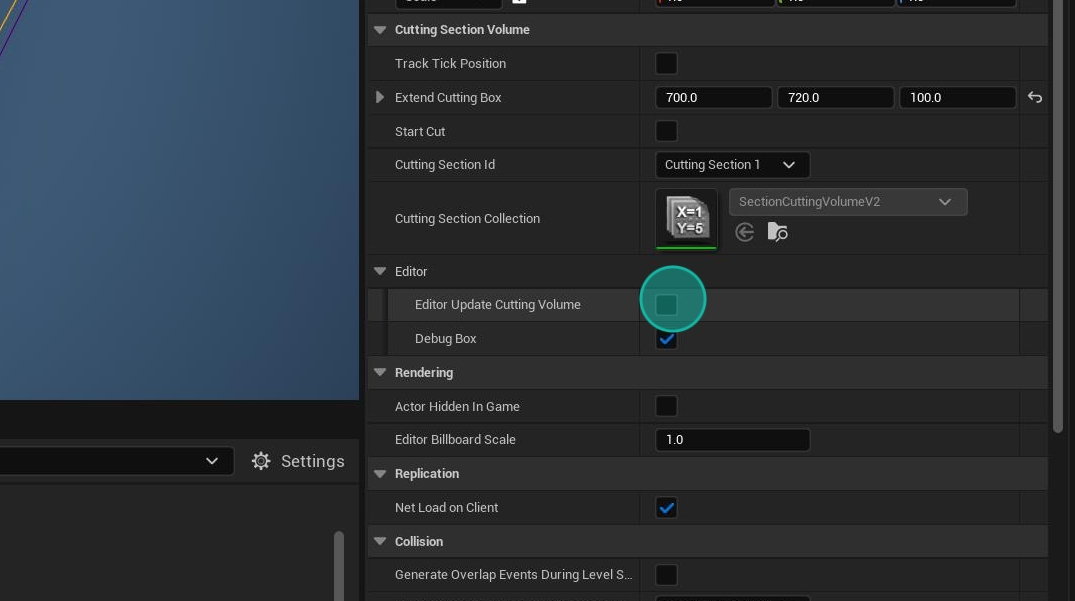Click the lower-left panel scrollbar
The width and height of the screenshot is (1075, 601).
[339, 565]
